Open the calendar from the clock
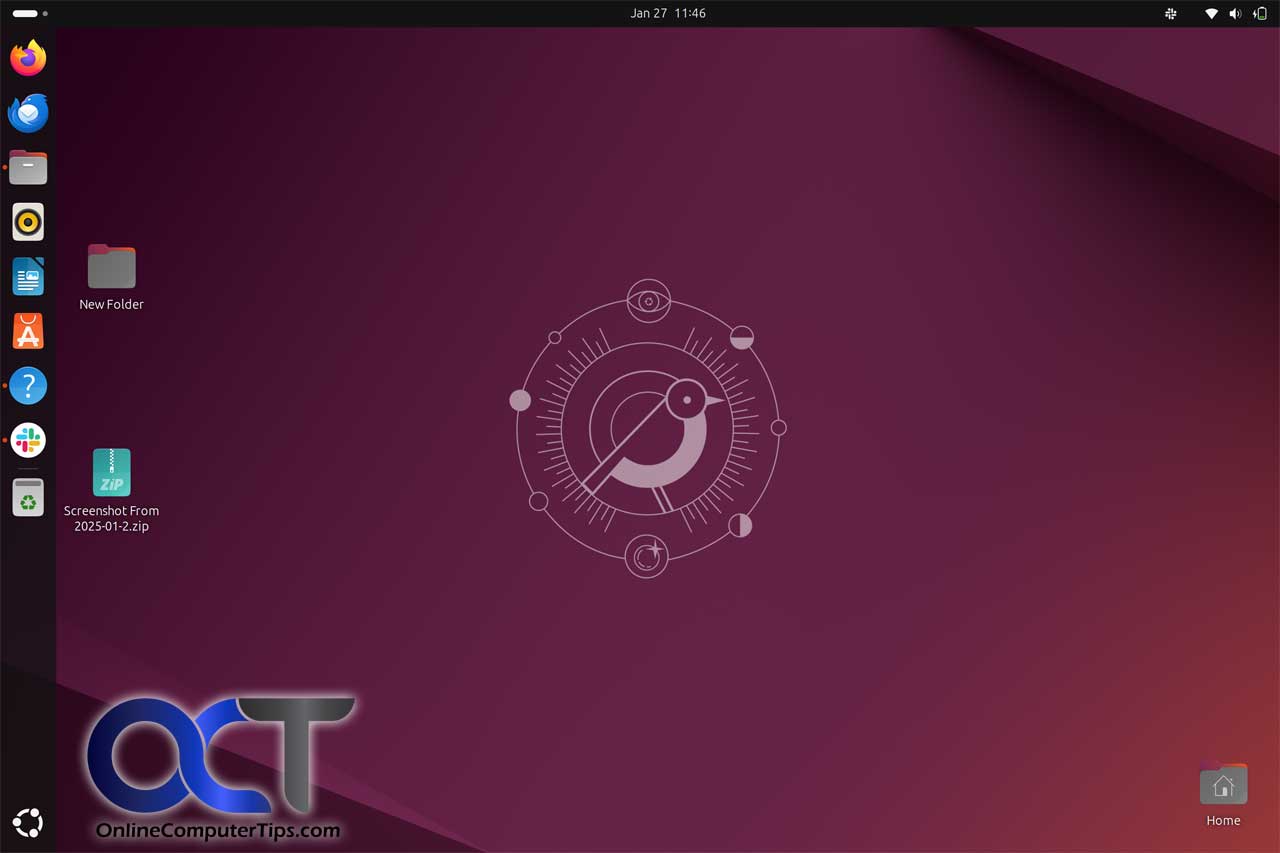The width and height of the screenshot is (1280, 853). (x=667, y=13)
